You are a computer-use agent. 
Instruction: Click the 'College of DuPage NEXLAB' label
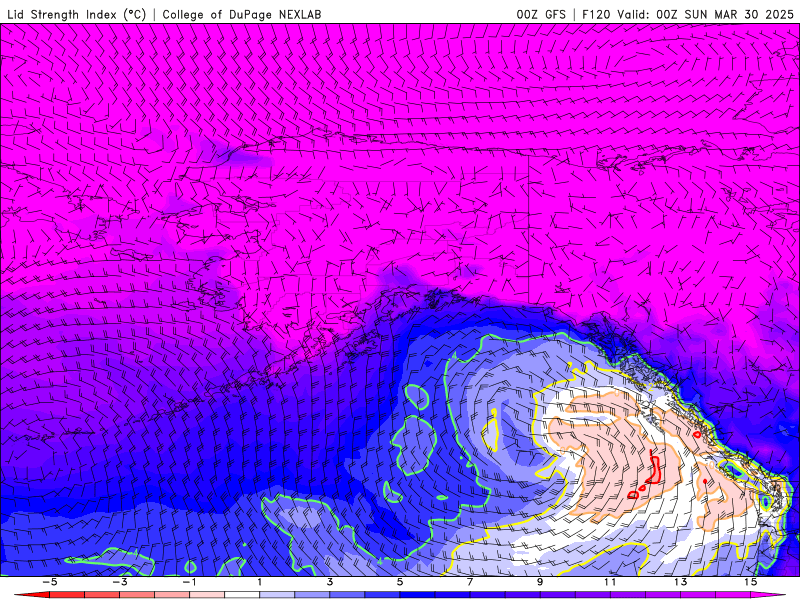242,14
